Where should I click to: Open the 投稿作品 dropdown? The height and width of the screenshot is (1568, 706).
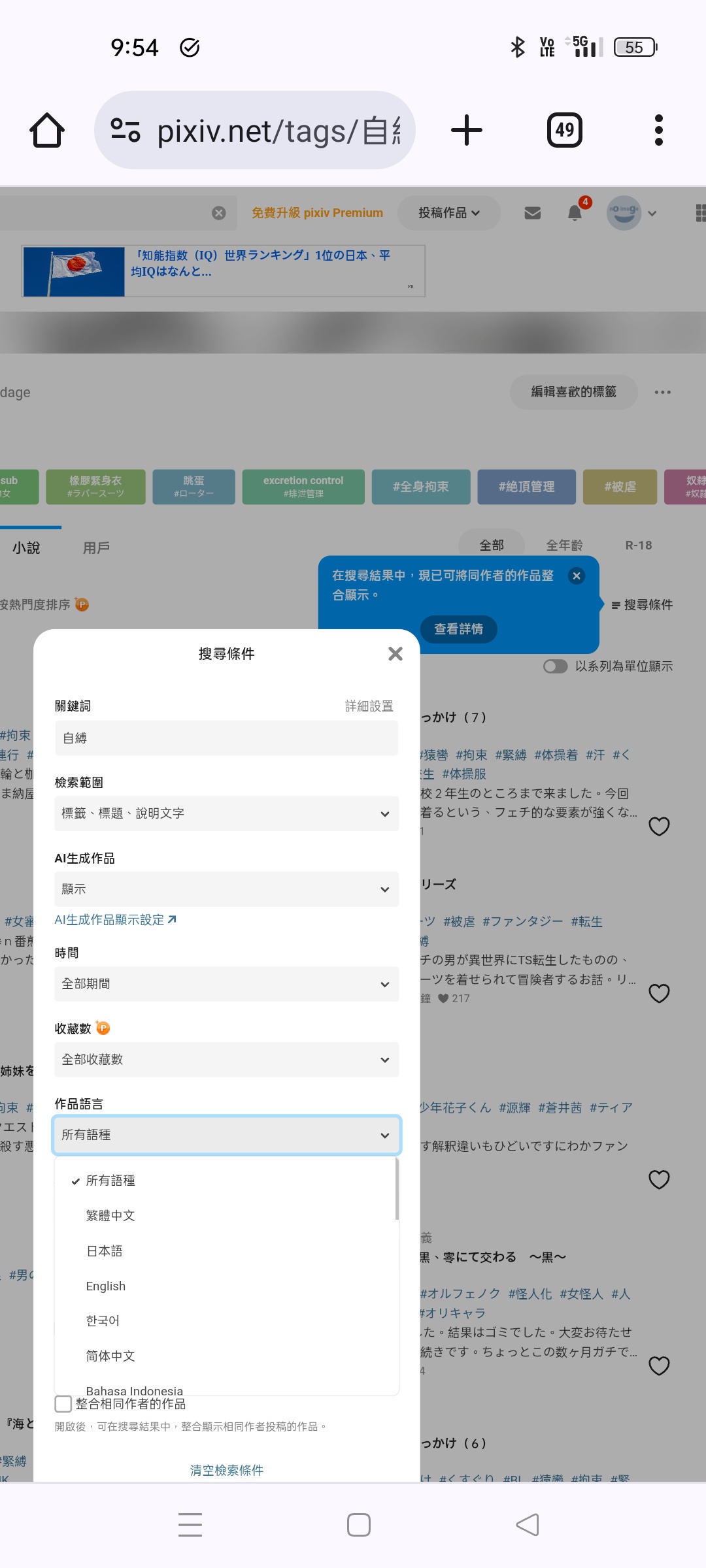(x=449, y=213)
